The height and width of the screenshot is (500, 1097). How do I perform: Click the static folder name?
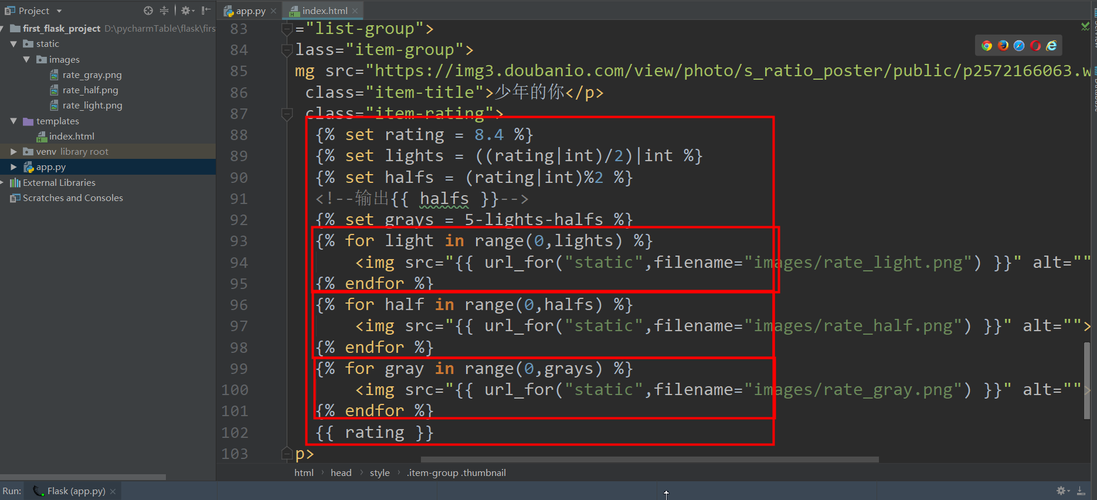click(x=48, y=44)
